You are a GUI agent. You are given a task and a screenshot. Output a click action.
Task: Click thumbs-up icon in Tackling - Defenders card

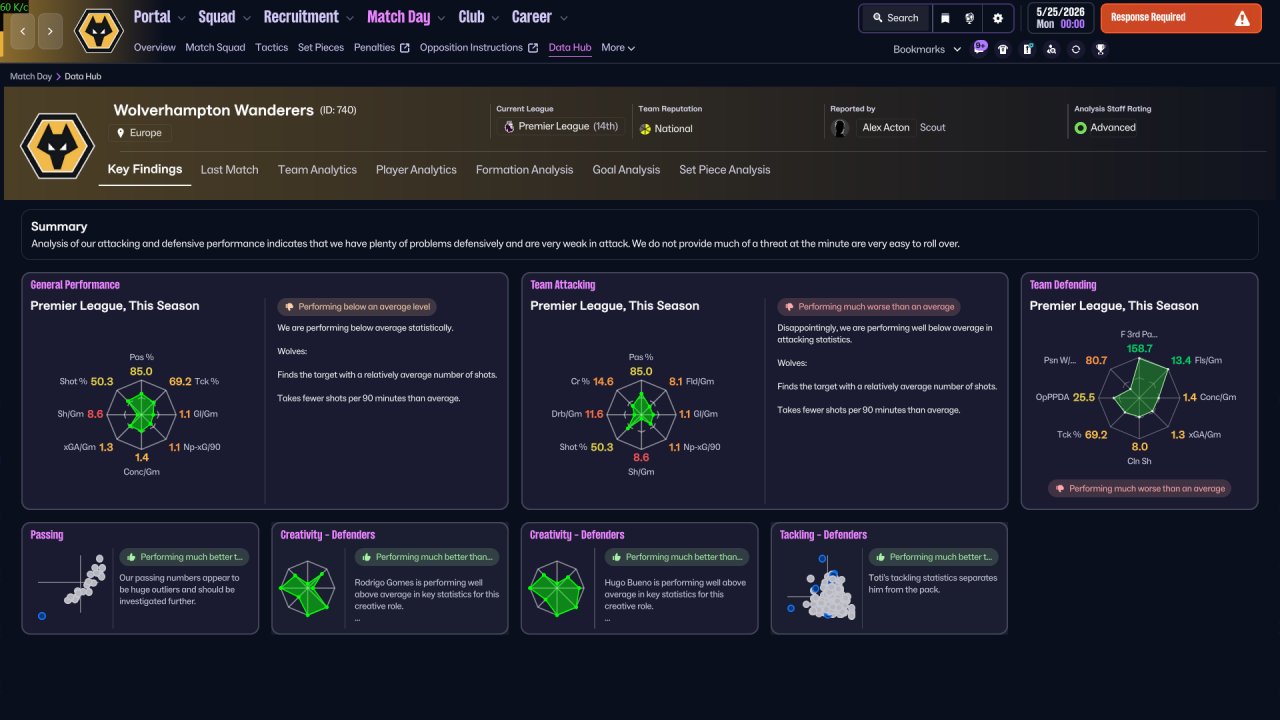click(880, 557)
